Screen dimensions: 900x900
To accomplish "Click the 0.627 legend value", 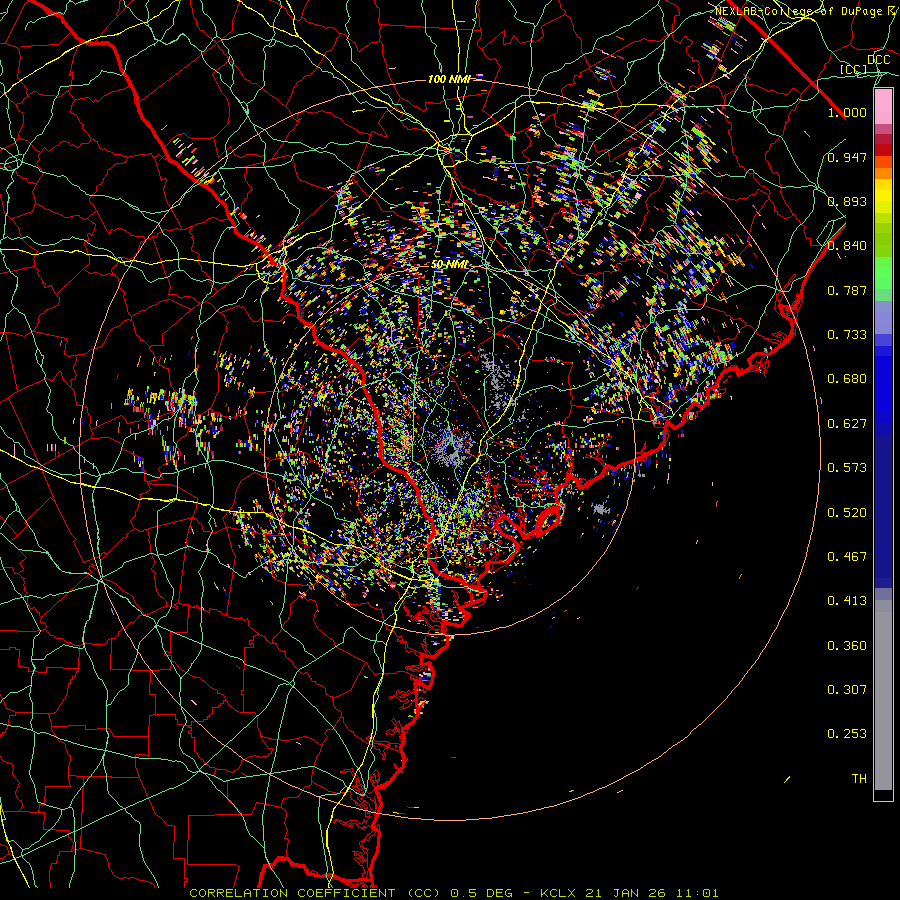I will coord(847,424).
